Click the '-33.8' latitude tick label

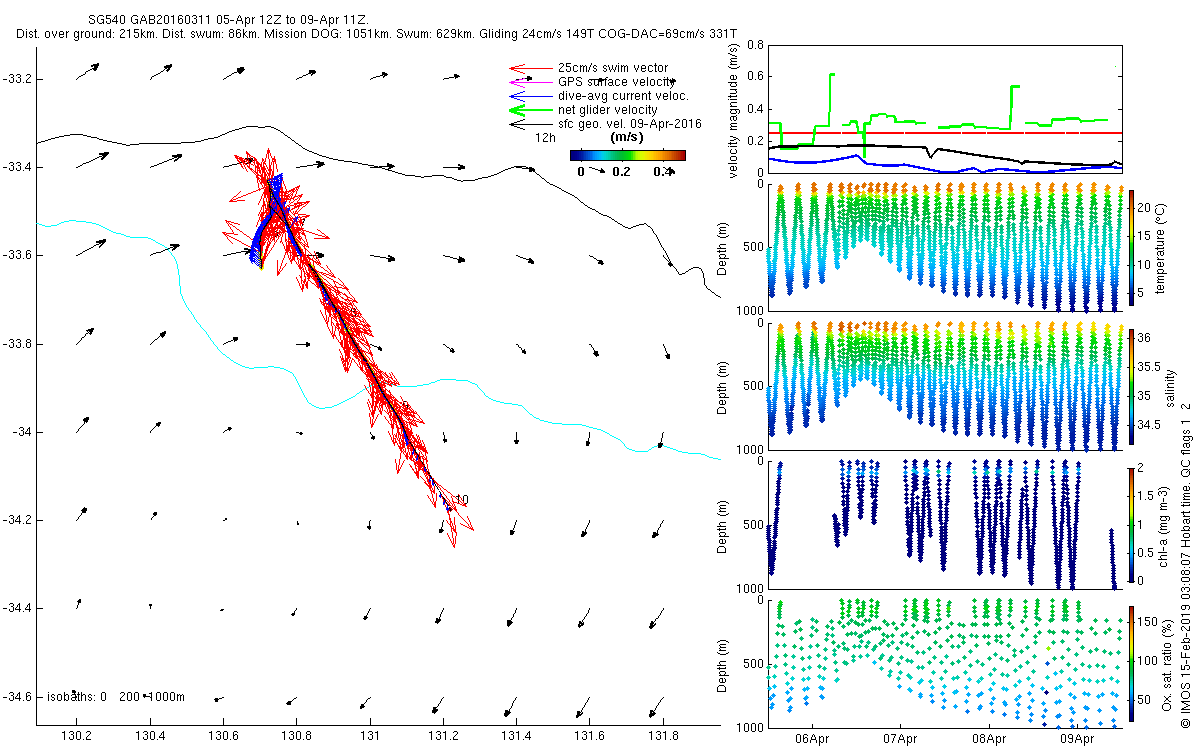[17, 344]
